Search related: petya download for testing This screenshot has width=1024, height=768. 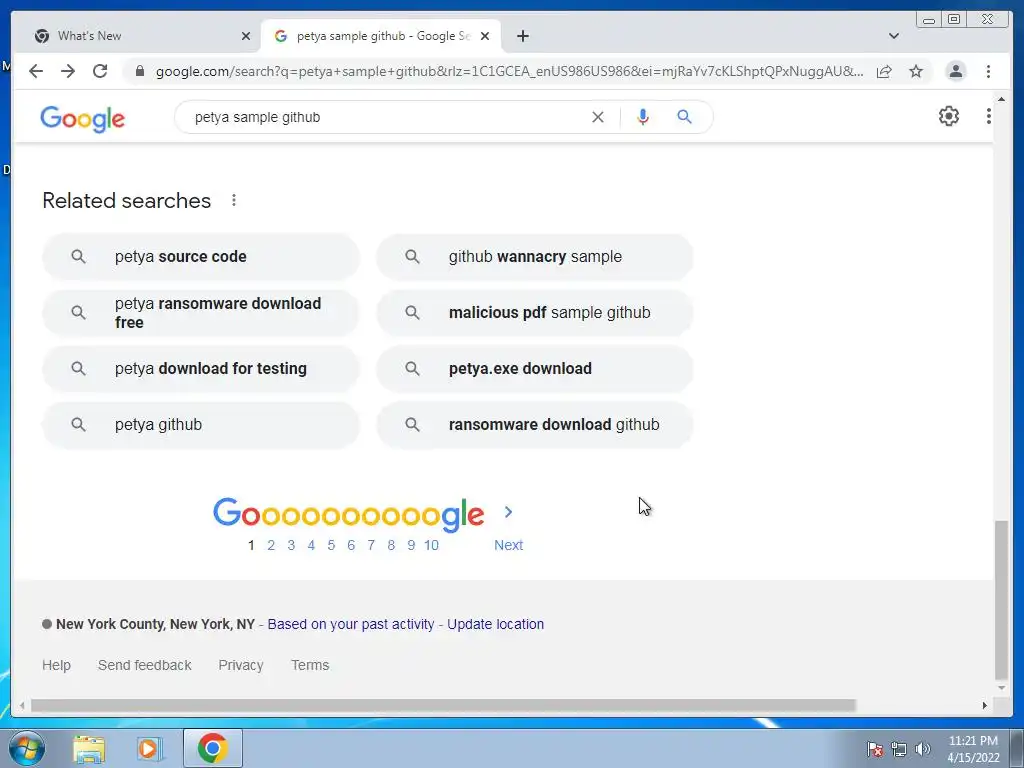[201, 368]
